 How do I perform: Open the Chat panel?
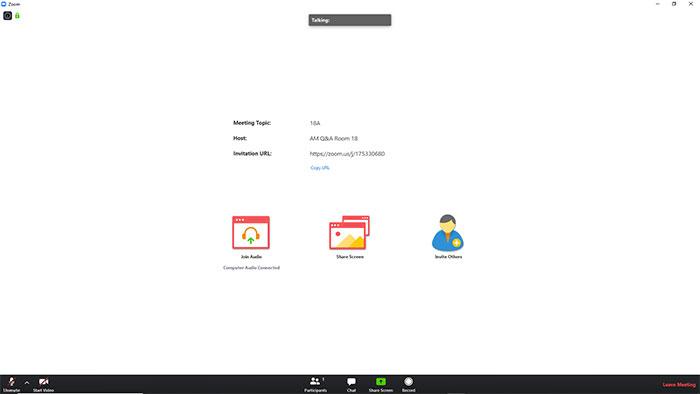[351, 384]
